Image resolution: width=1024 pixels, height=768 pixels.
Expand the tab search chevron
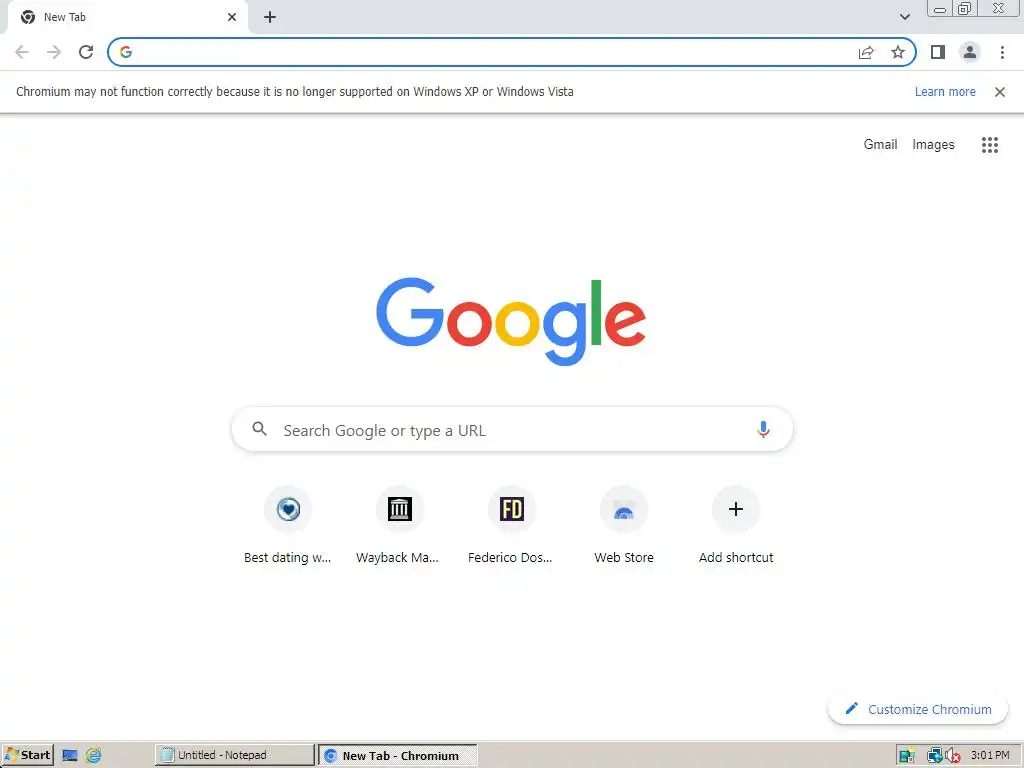click(x=904, y=17)
